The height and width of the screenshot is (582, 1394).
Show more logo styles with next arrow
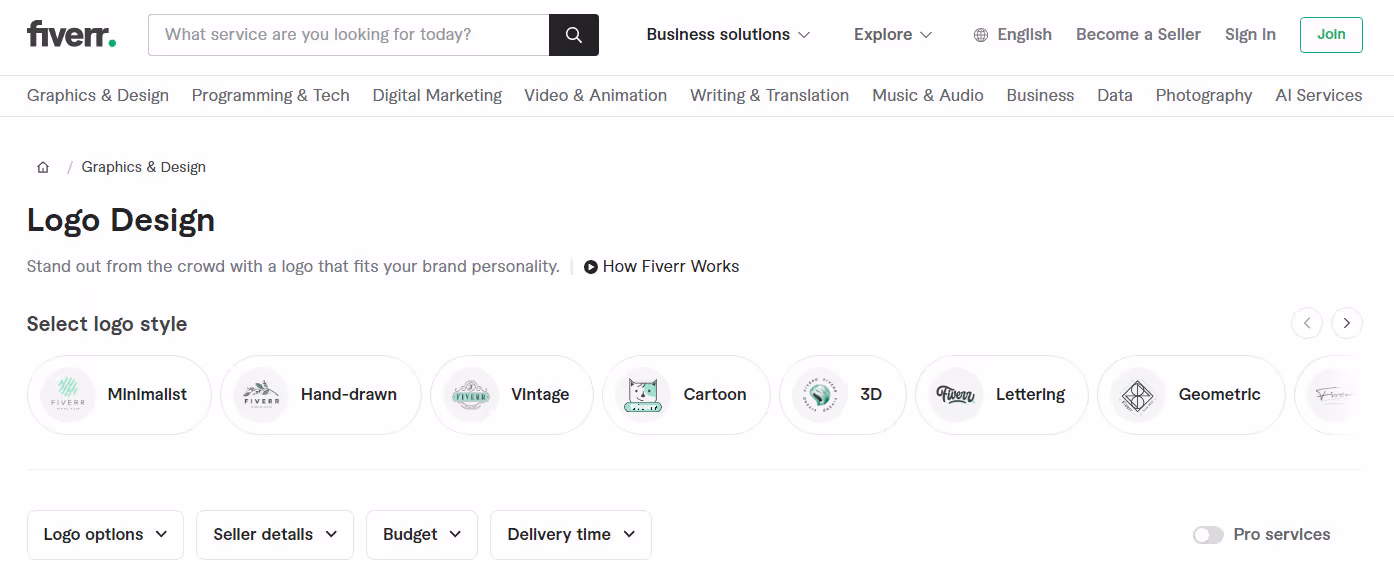coord(1347,323)
